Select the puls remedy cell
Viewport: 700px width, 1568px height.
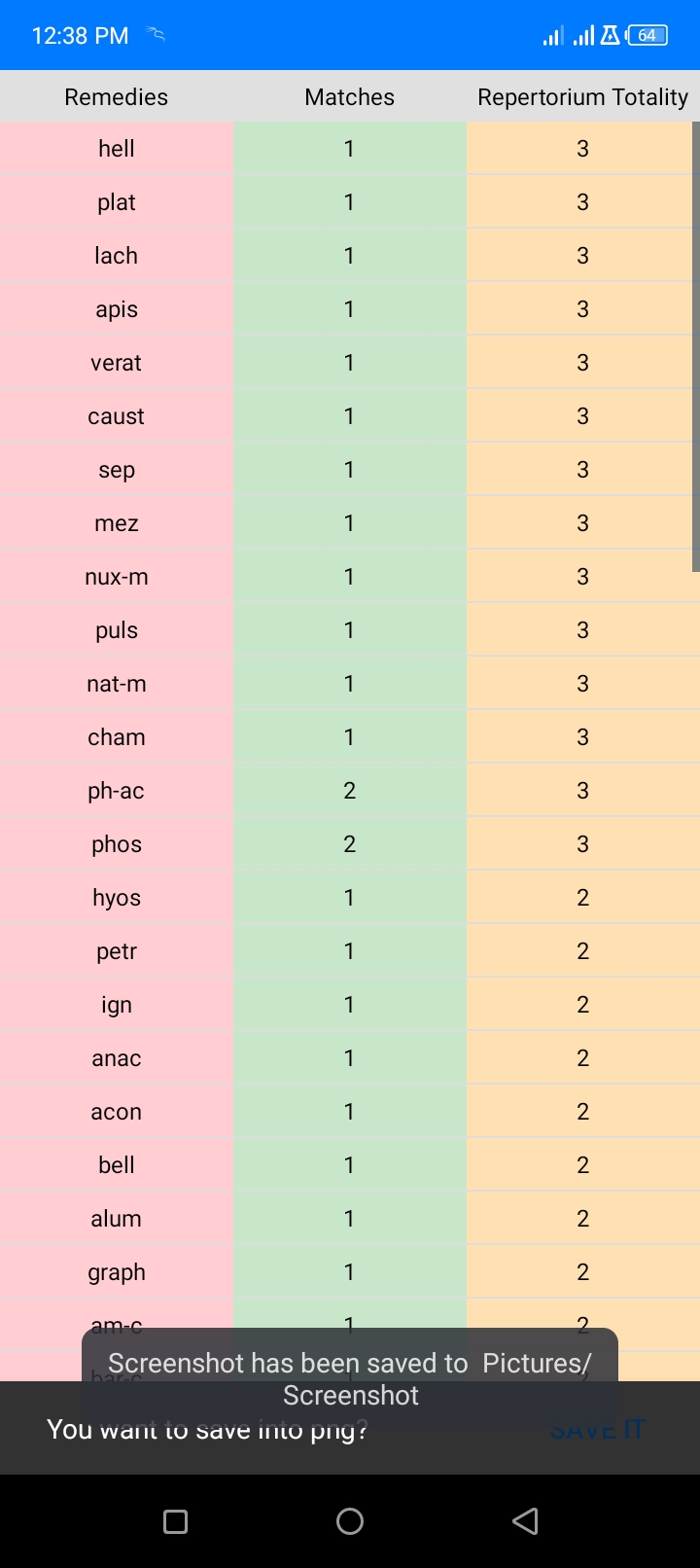(x=117, y=630)
